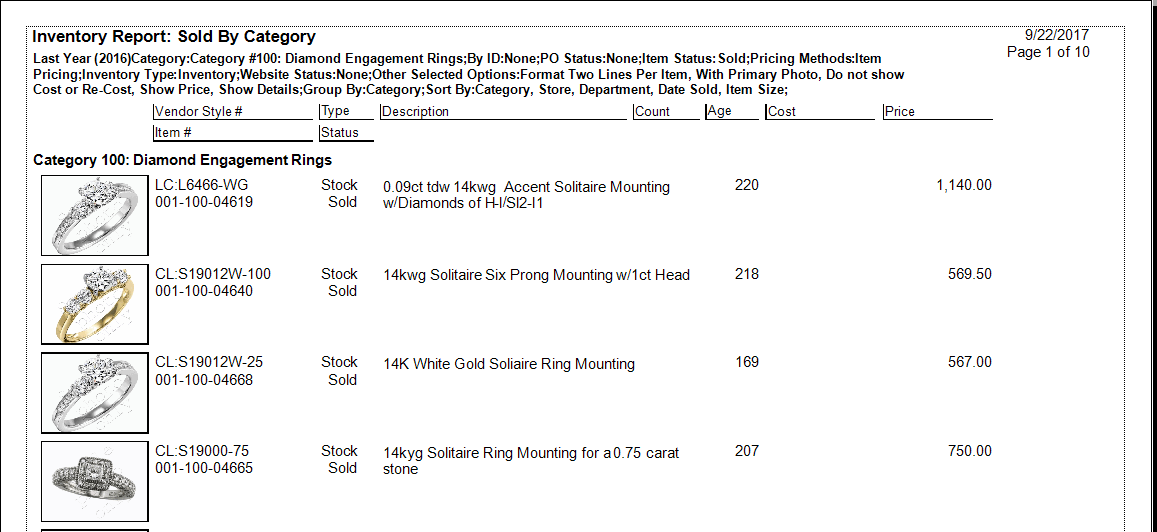Click the 750.00 price value

(x=969, y=451)
